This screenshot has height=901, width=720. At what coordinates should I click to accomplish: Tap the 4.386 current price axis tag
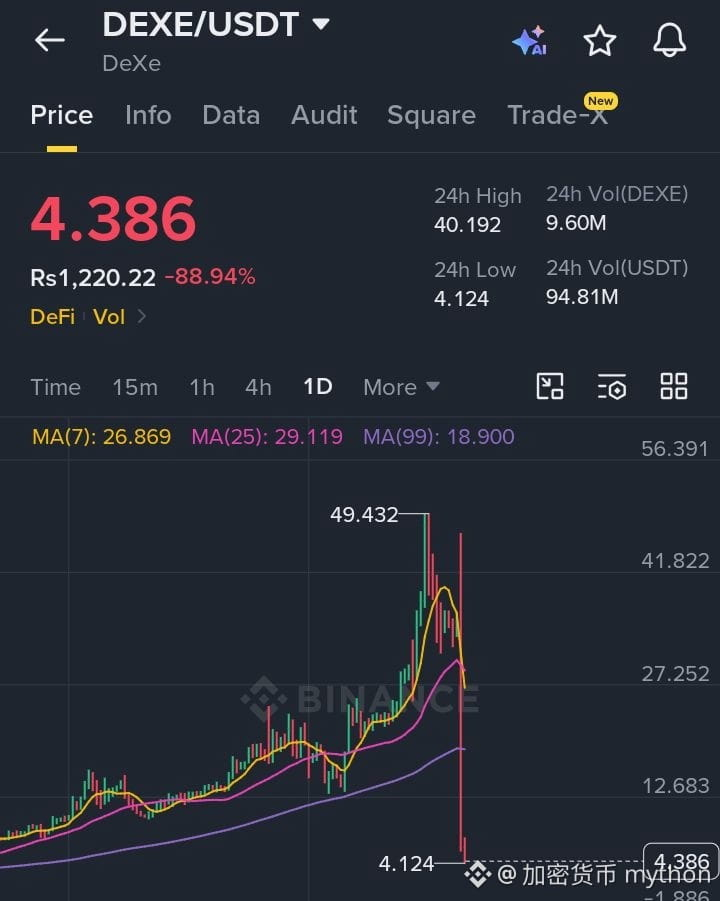tap(681, 861)
